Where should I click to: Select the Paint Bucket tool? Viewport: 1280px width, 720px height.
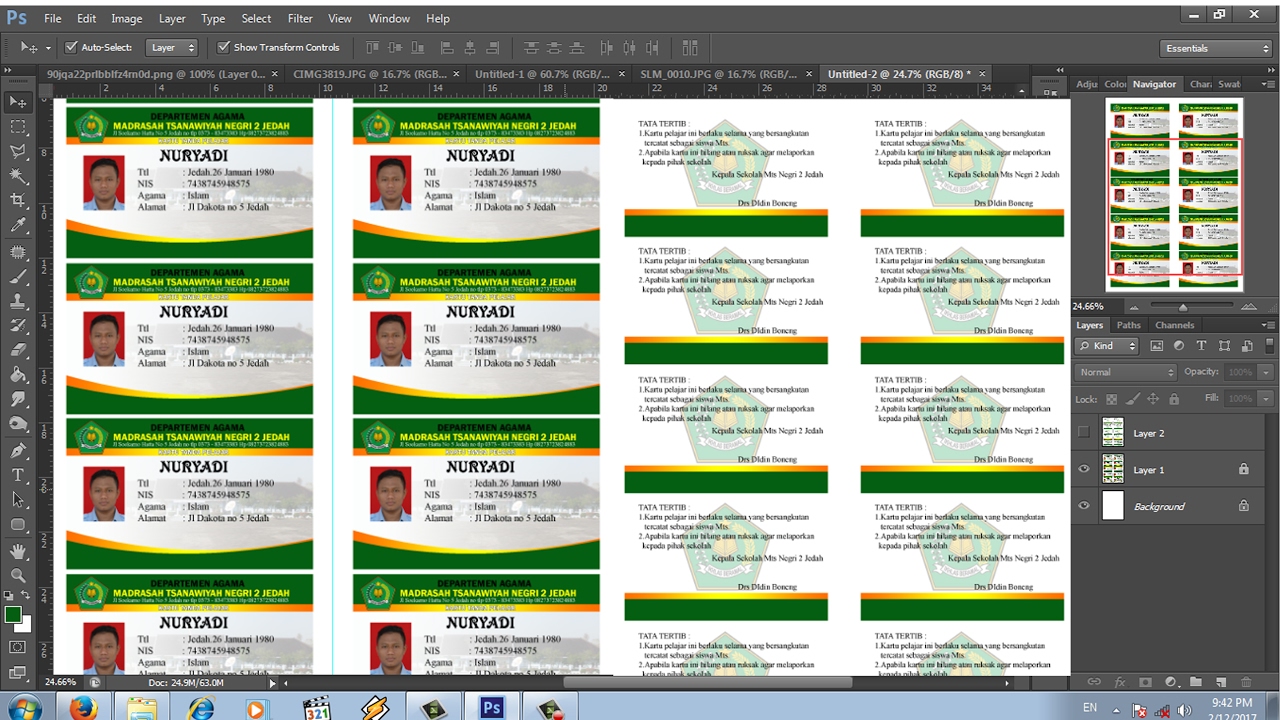pyautogui.click(x=18, y=375)
